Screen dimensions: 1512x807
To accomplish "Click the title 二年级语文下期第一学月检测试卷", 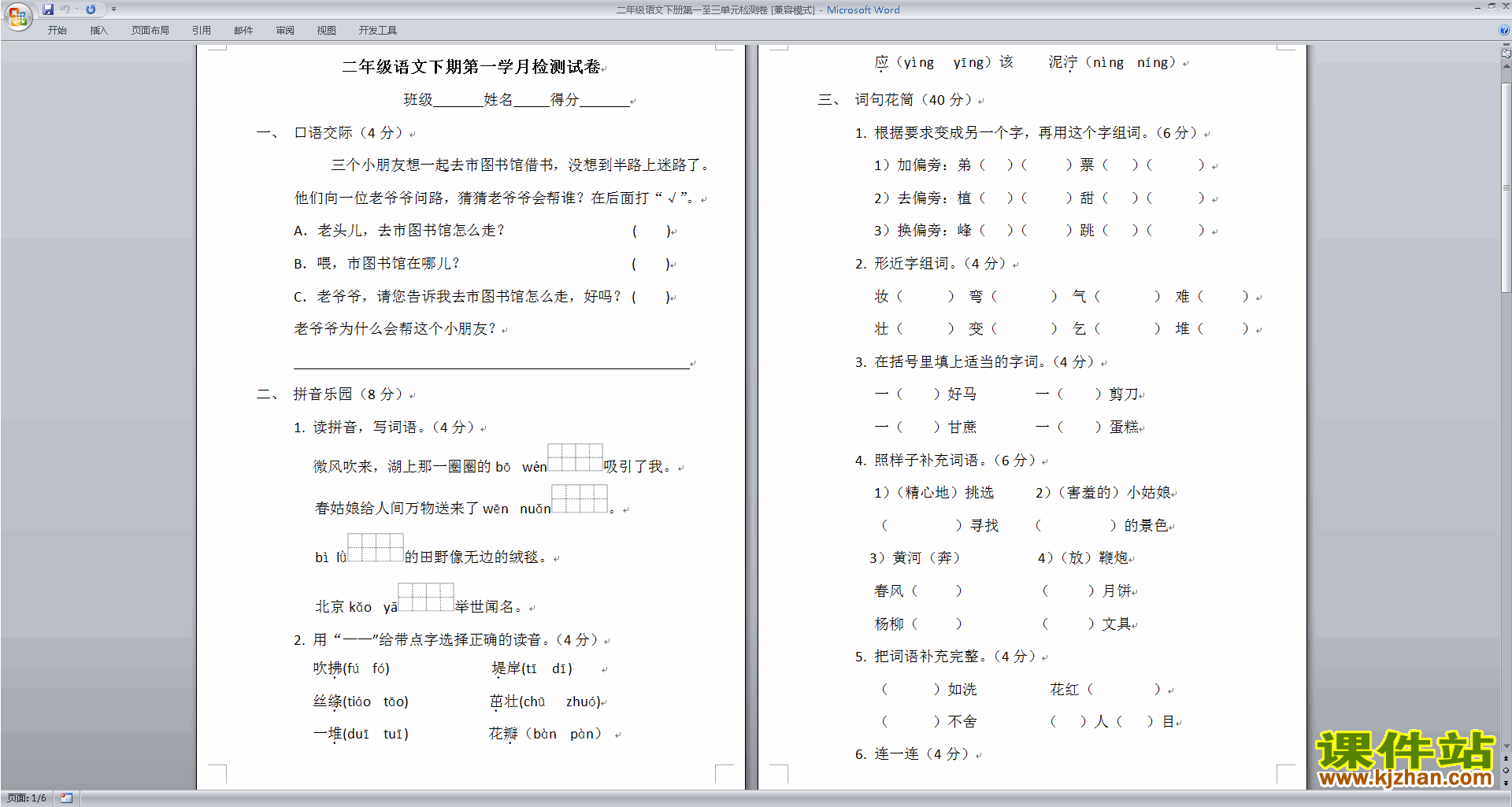I will (x=471, y=67).
